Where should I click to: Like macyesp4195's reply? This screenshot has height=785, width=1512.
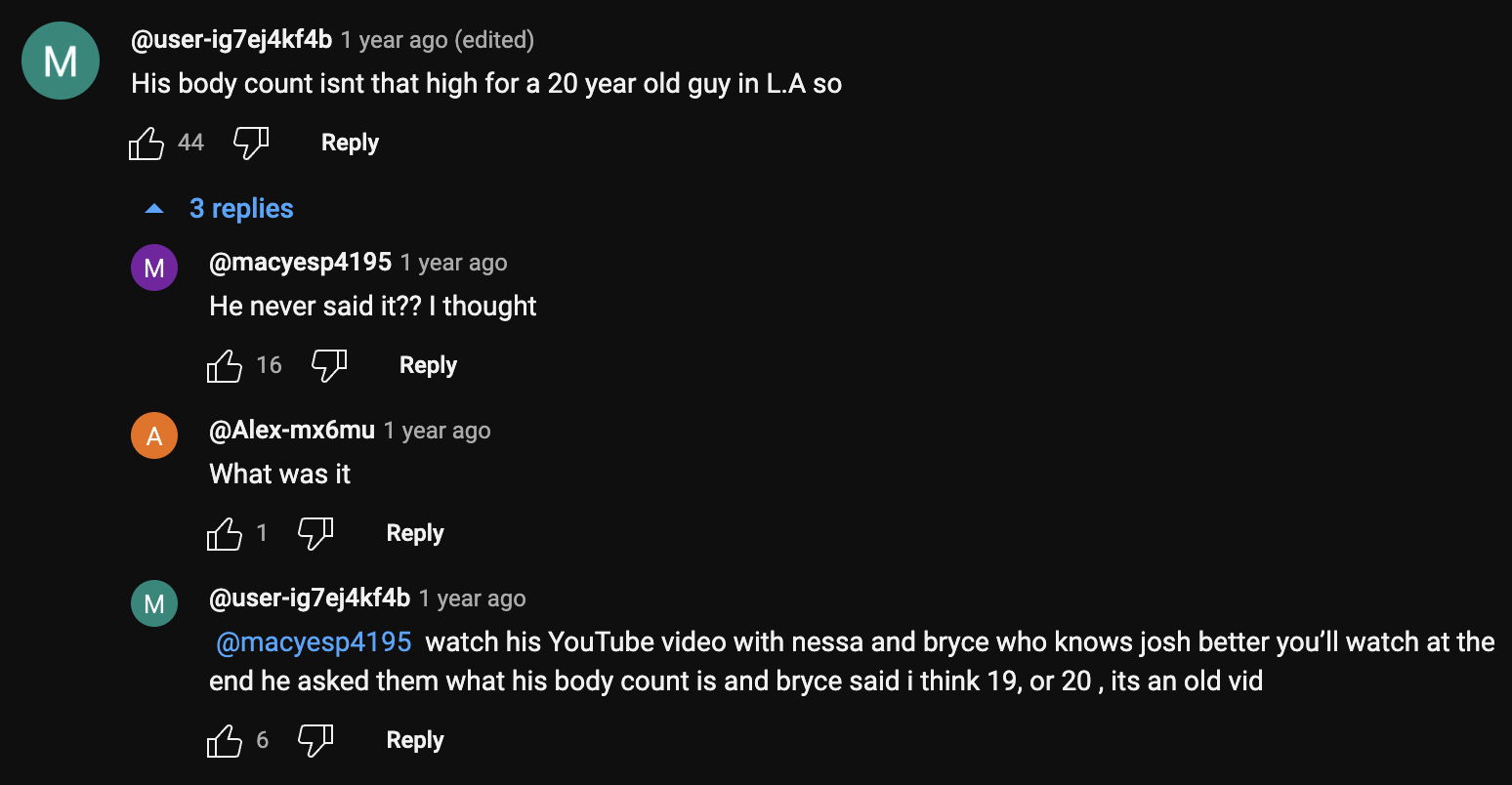[225, 366]
